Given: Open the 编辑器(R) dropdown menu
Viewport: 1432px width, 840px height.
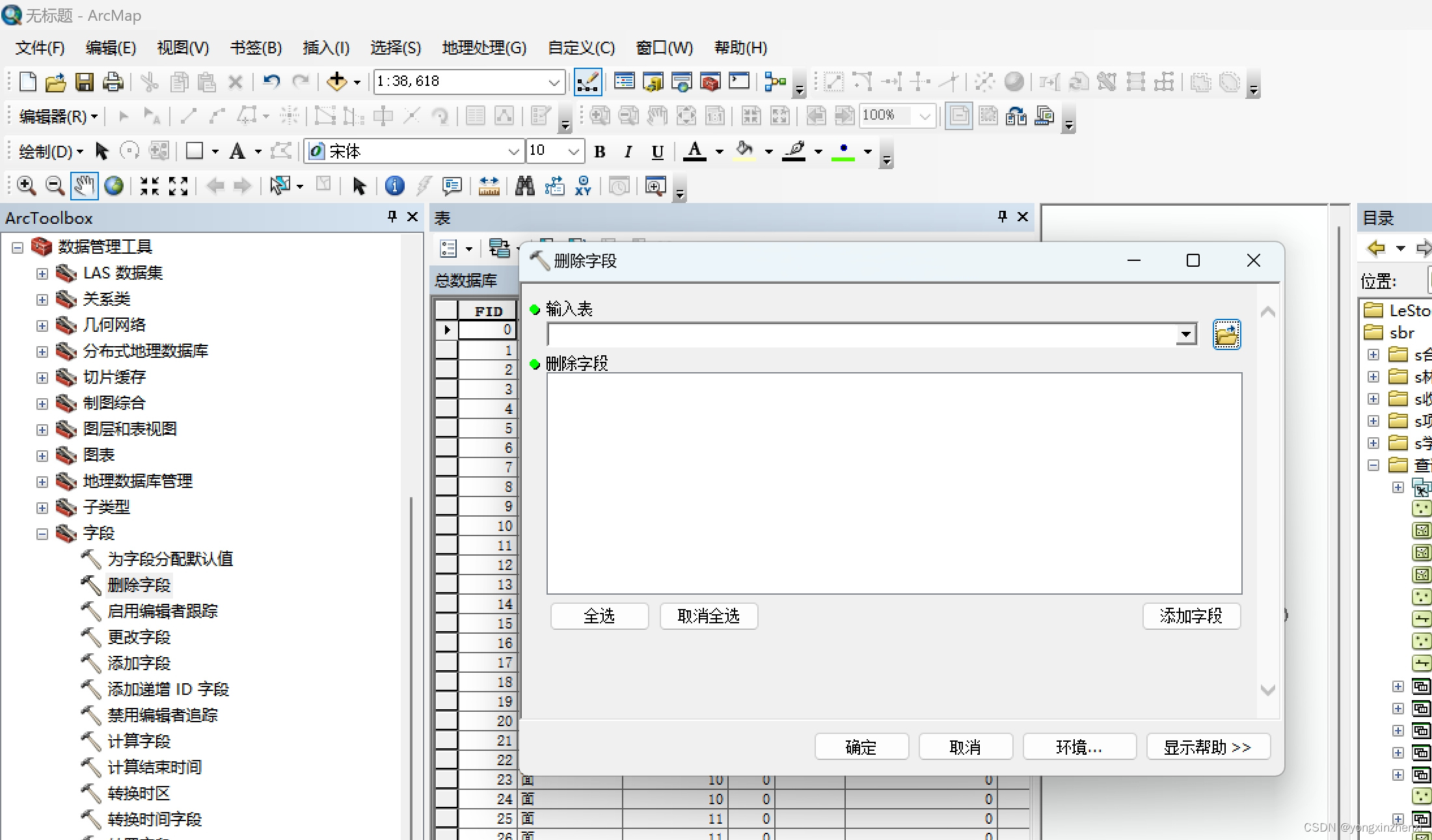Looking at the screenshot, I should coord(58,116).
